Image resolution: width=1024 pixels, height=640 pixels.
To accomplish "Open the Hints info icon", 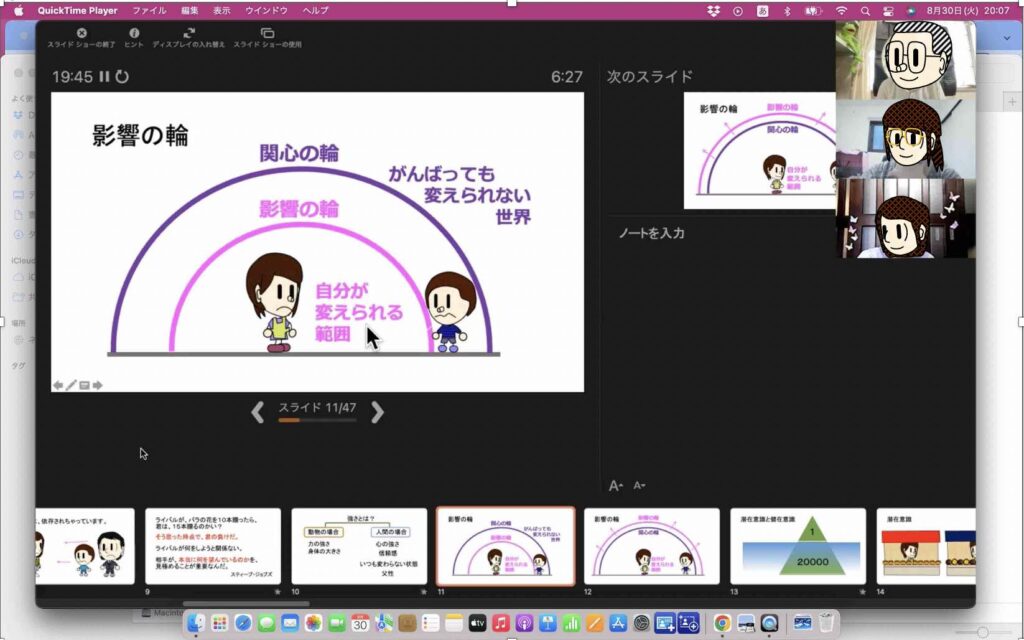I will pos(134,33).
